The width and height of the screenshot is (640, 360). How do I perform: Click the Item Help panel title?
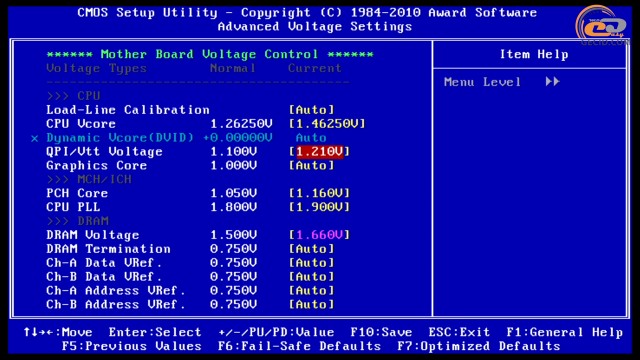pos(534,54)
